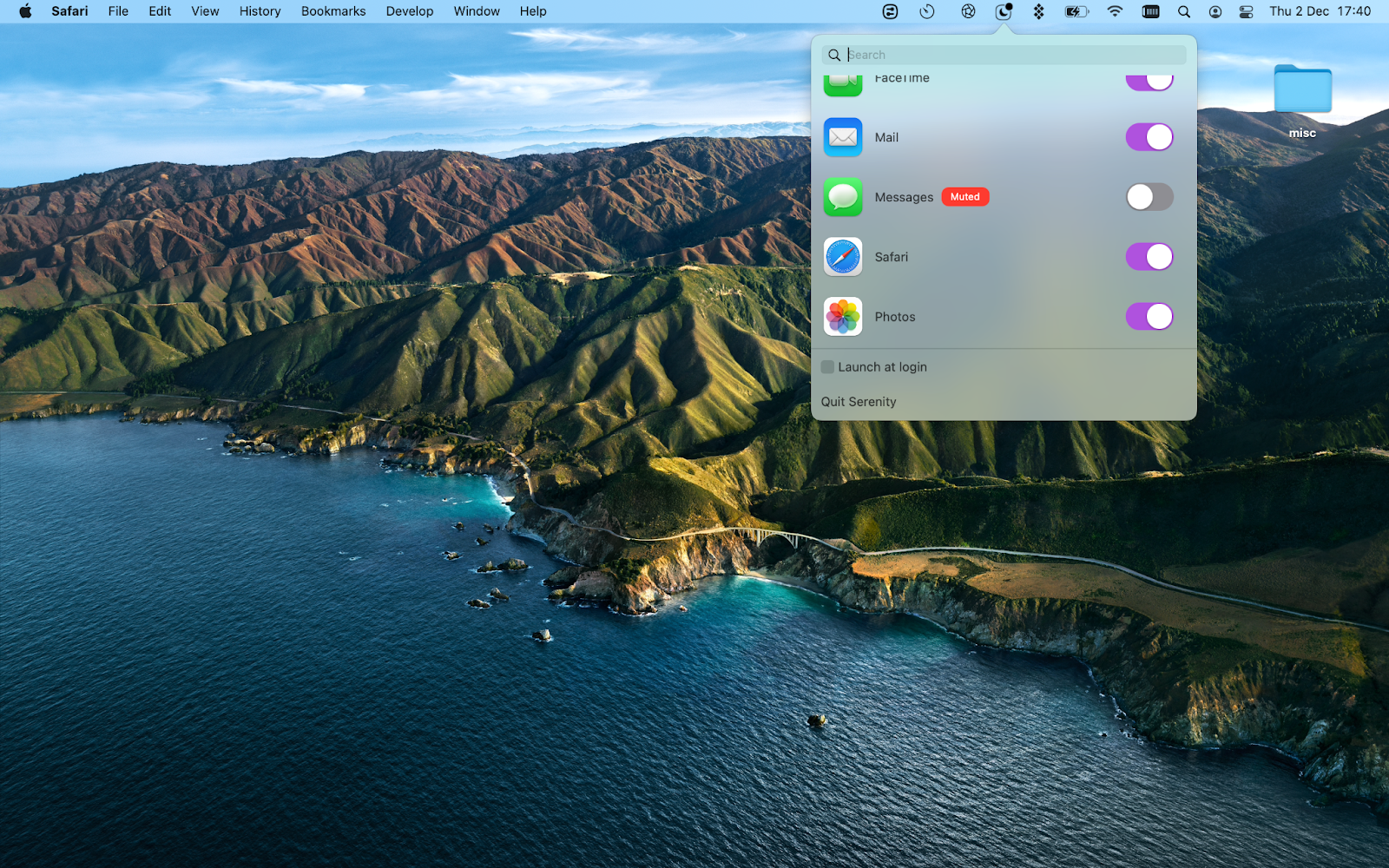This screenshot has height=868, width=1389.
Task: Open the Bookmarks menu
Action: tap(333, 11)
